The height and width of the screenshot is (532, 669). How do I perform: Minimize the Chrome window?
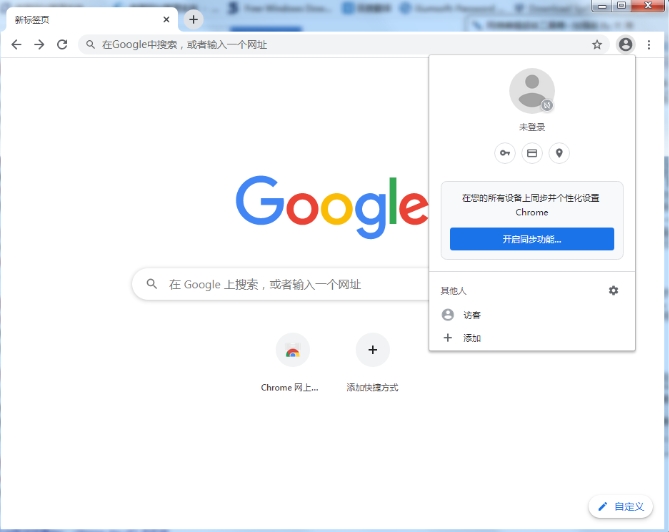point(602,6)
